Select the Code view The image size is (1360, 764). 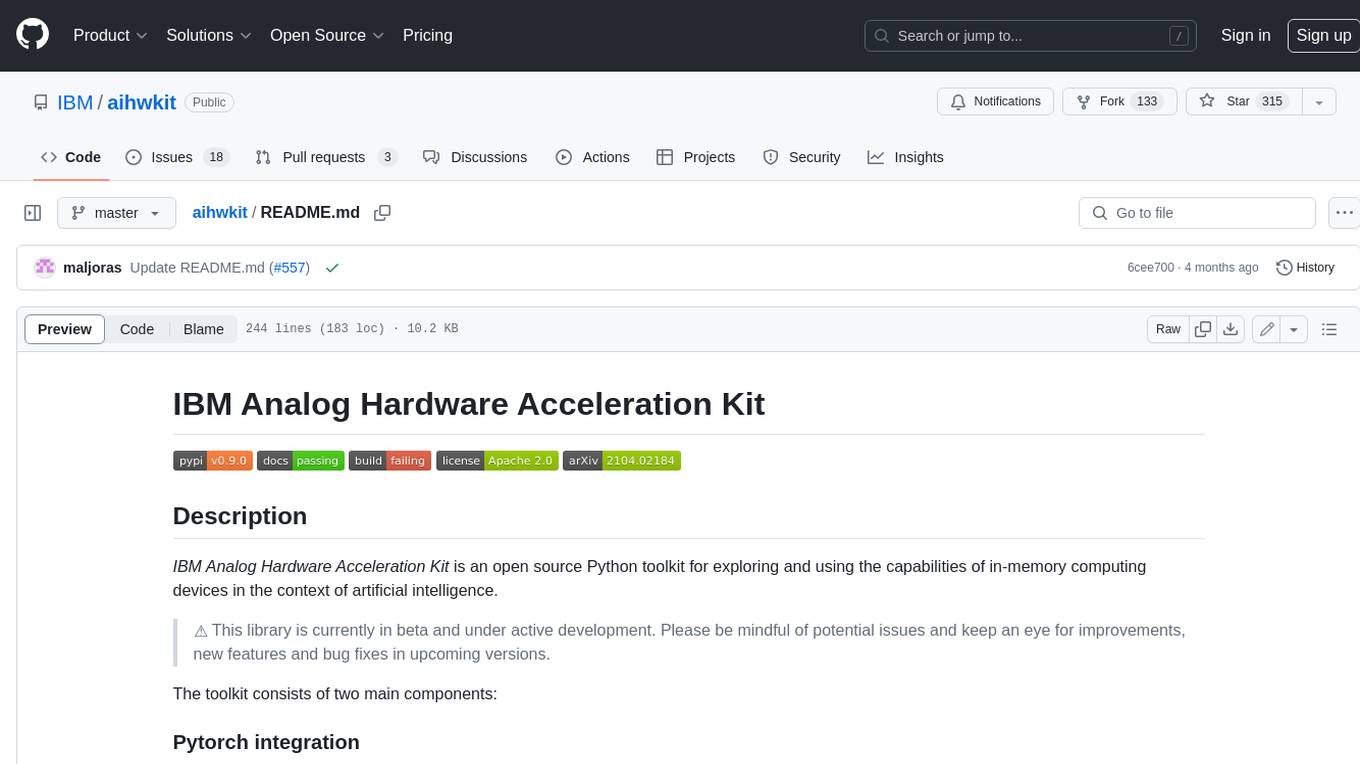click(137, 329)
